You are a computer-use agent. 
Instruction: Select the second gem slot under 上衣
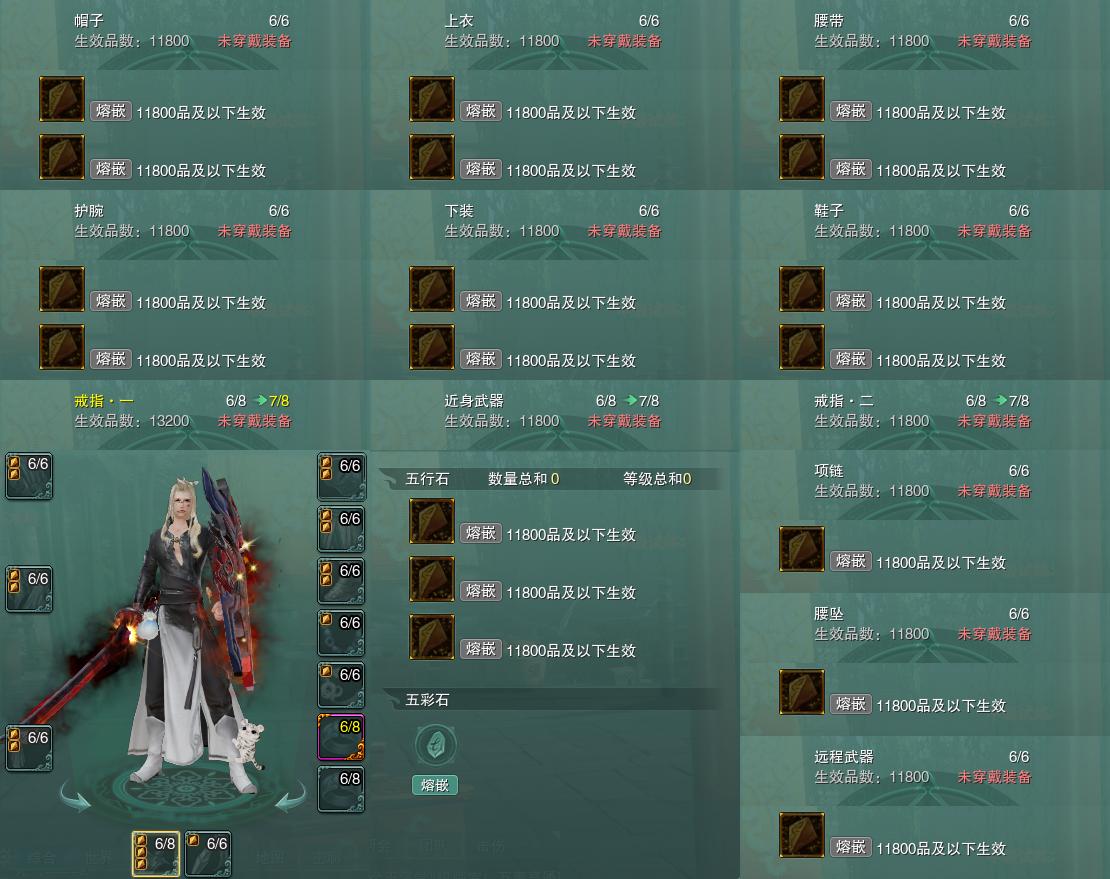(x=432, y=157)
